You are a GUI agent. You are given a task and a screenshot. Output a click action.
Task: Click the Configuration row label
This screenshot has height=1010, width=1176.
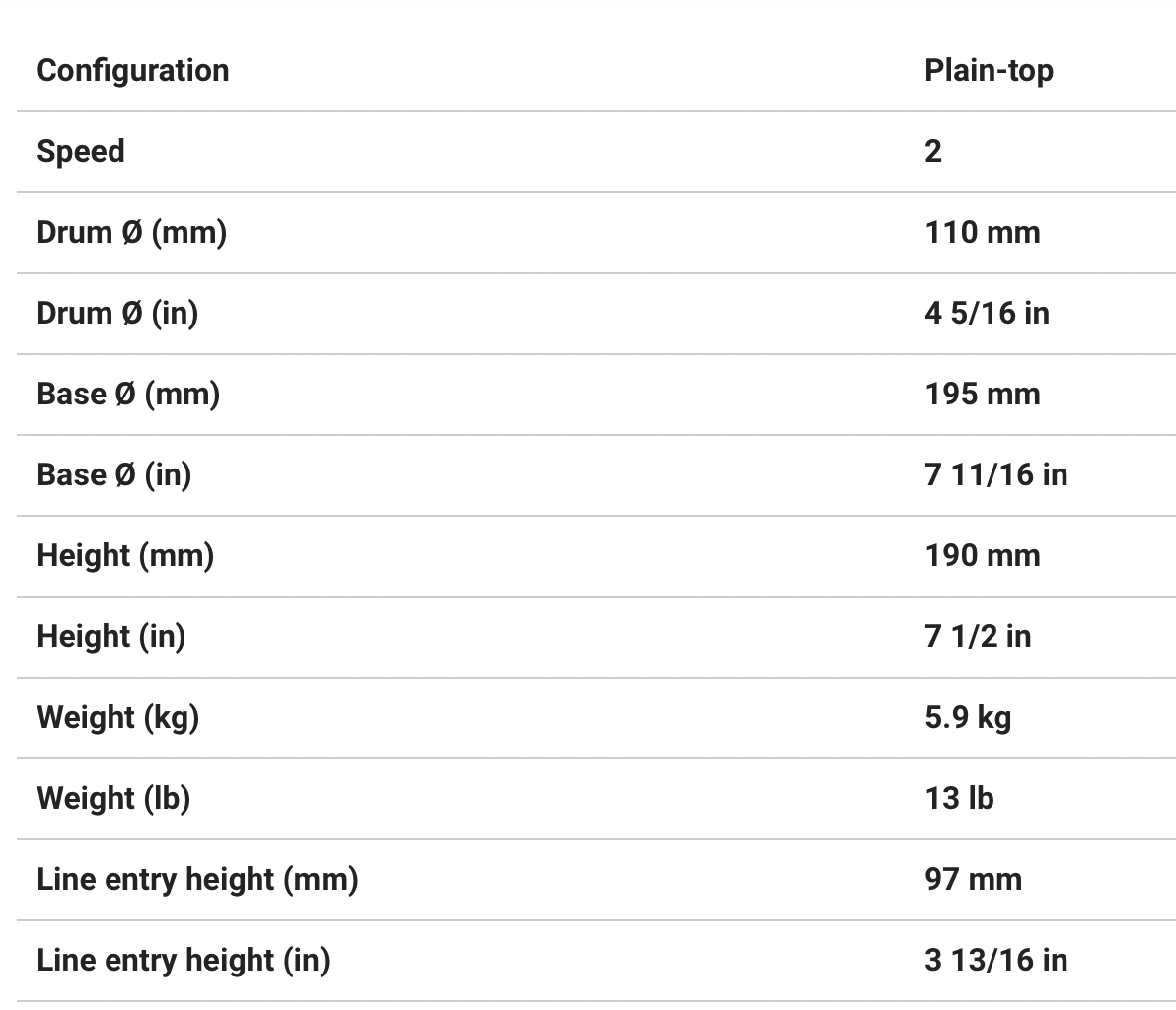(x=133, y=71)
